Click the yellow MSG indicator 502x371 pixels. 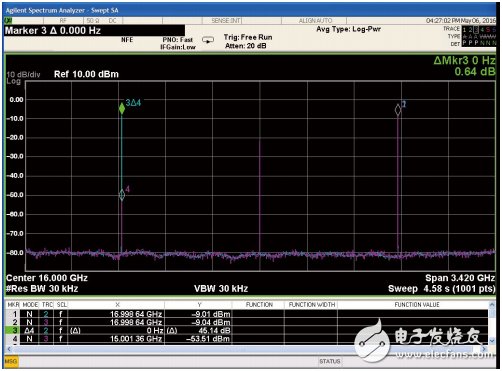[x=11, y=361]
